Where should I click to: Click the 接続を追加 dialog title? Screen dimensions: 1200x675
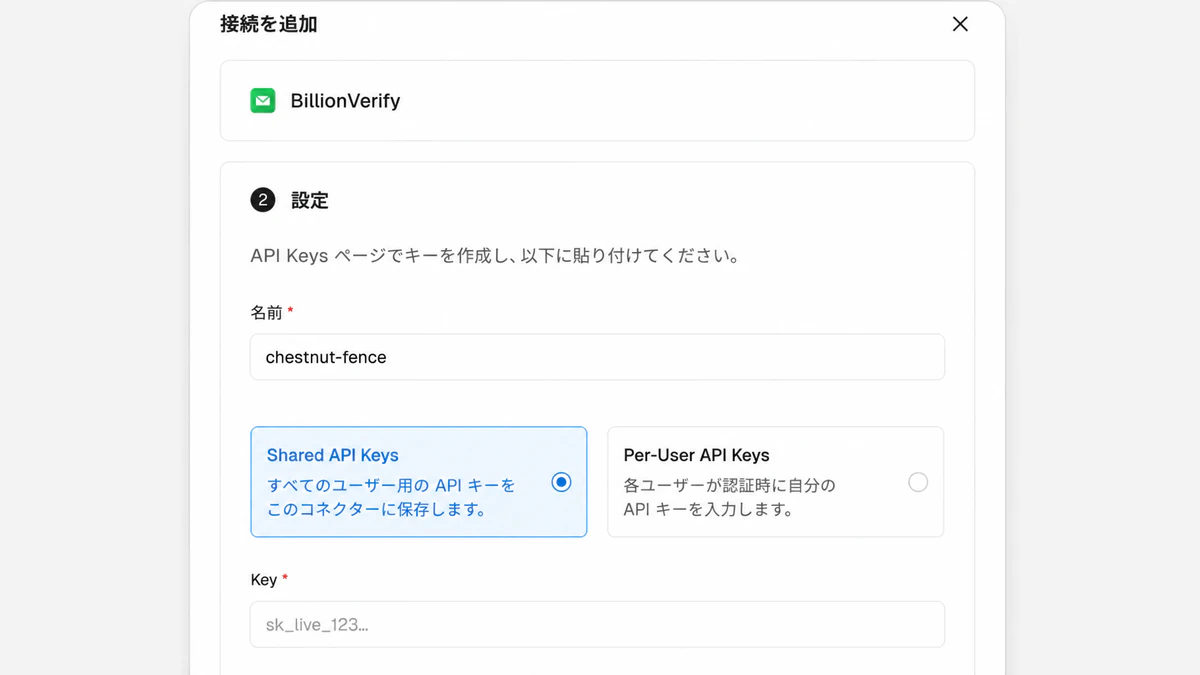(269, 24)
